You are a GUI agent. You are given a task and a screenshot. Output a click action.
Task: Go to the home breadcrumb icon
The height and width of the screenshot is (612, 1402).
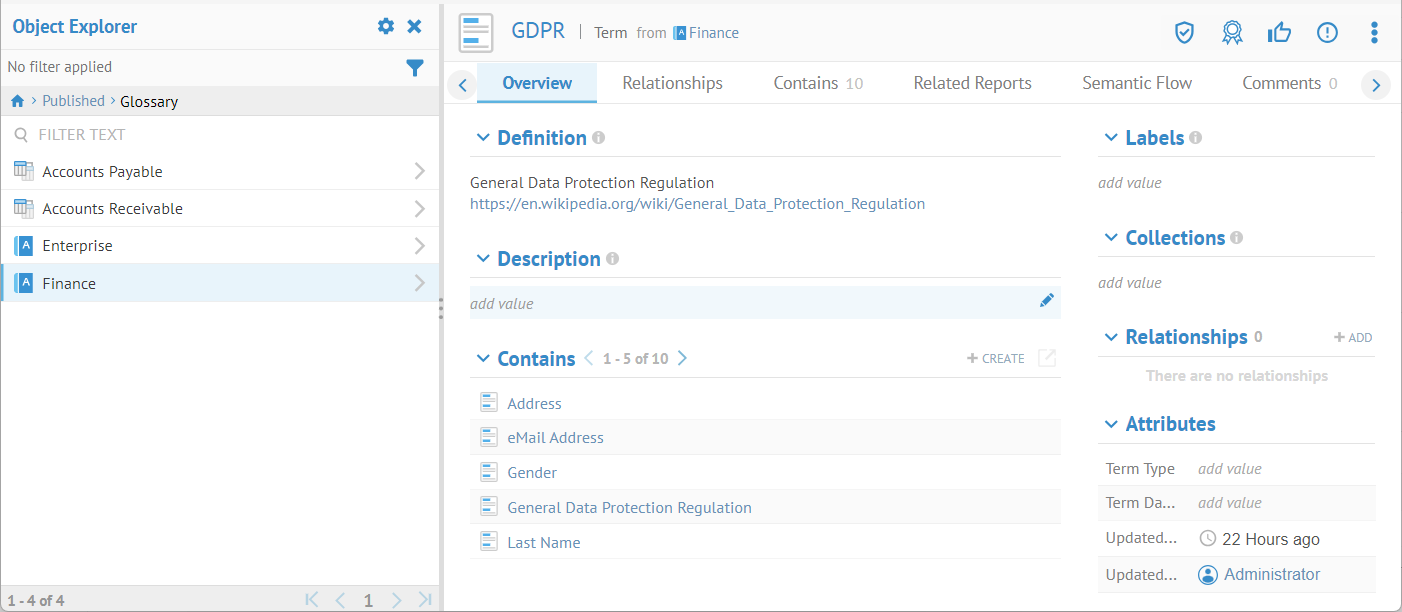[x=17, y=101]
